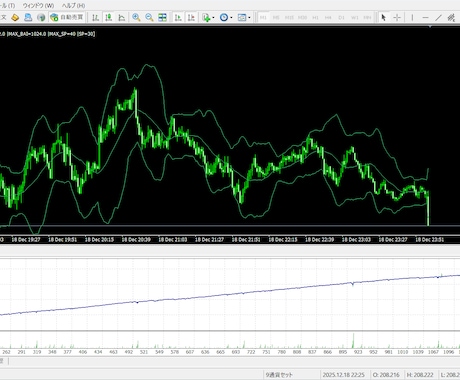Viewport: 460px width, 380px height.
Task: Switch chart to candlestick mode
Action: [109, 17]
